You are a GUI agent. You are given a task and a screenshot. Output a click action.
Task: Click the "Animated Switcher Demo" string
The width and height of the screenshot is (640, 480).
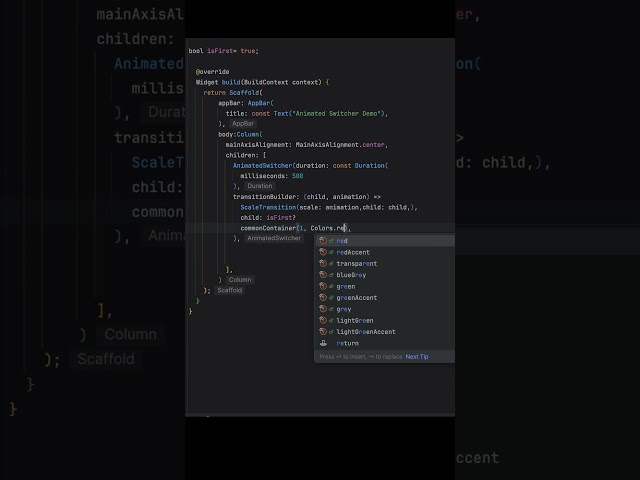pyautogui.click(x=338, y=113)
